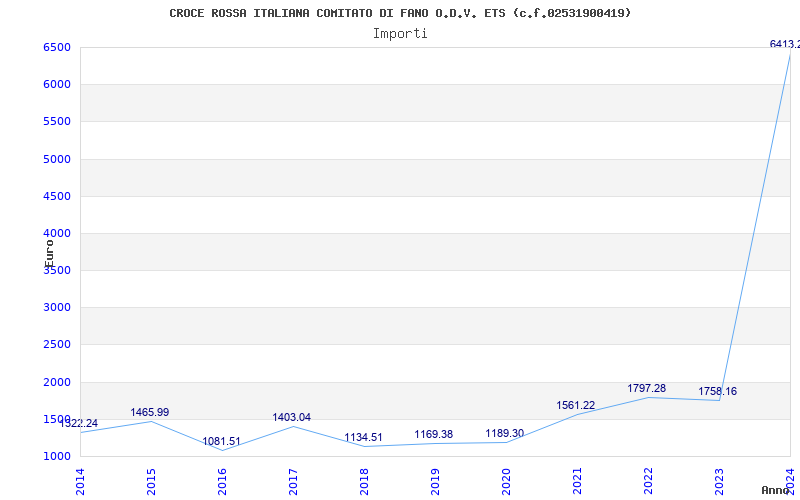Select the 2023 year label
This screenshot has width=800, height=500.
pyautogui.click(x=719, y=482)
